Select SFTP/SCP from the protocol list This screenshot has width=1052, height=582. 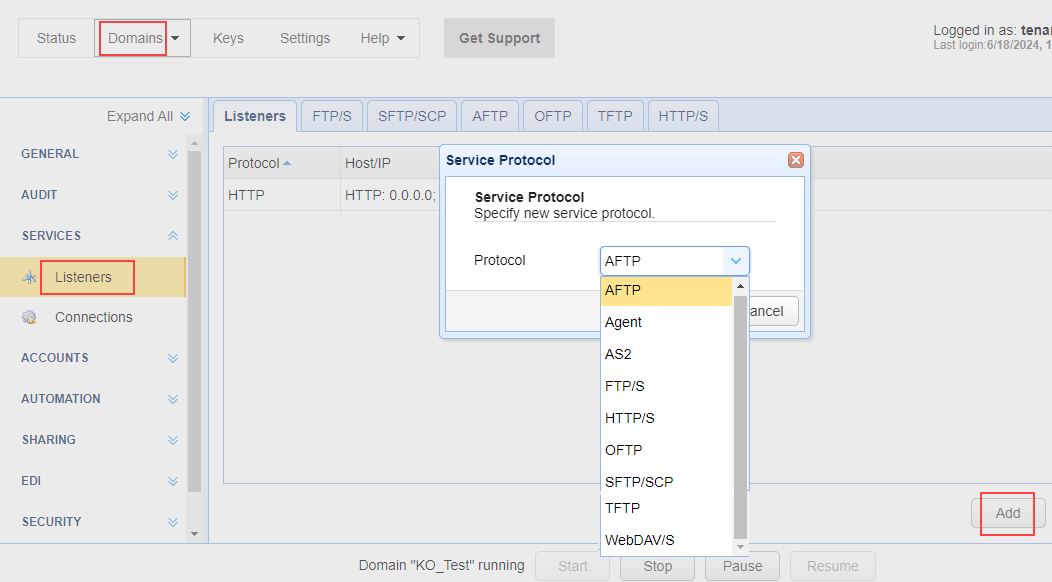(639, 482)
